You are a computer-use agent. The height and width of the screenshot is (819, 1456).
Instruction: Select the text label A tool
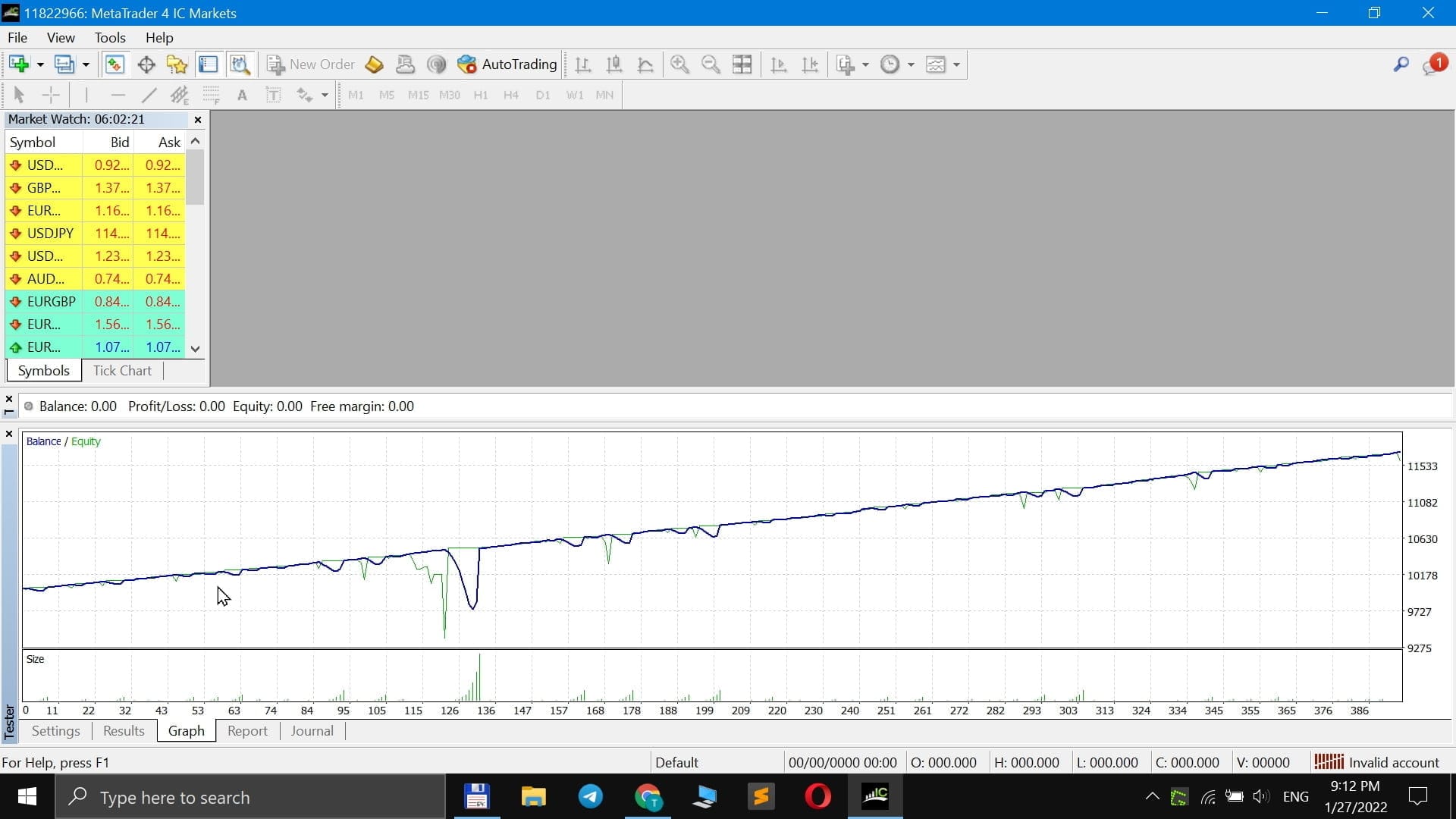point(242,95)
